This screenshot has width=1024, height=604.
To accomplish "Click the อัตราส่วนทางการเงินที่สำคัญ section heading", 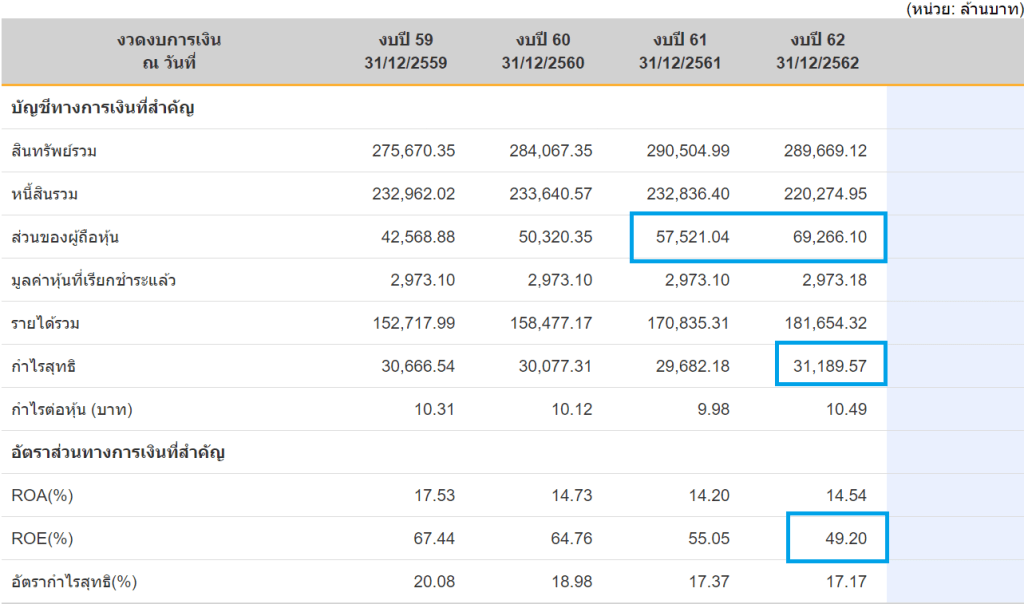I will 117,452.
